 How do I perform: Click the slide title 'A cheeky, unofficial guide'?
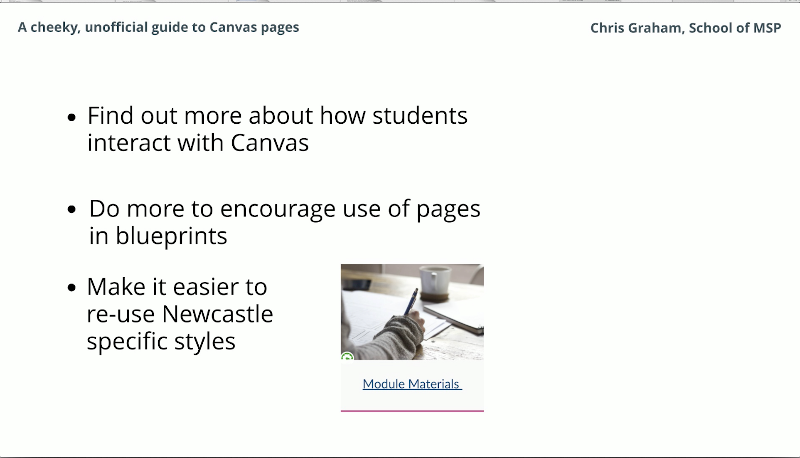pyautogui.click(x=158, y=27)
